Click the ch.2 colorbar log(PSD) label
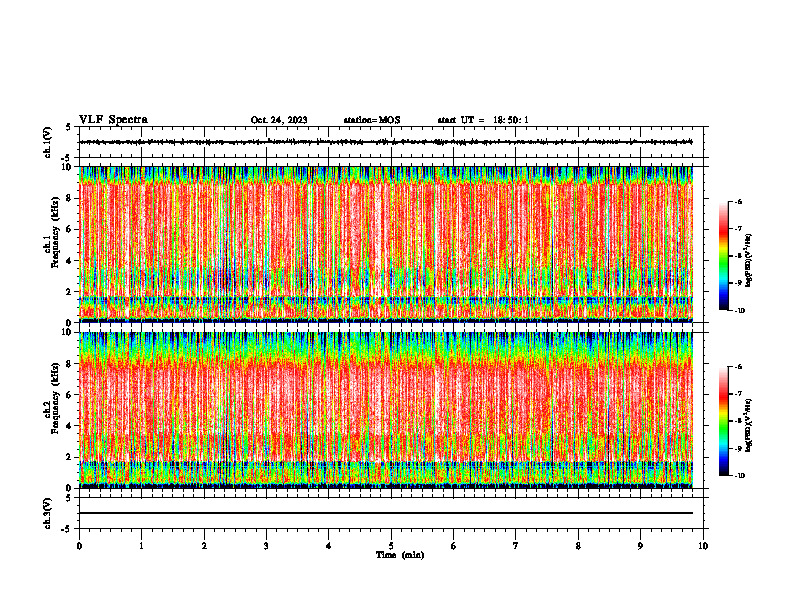 click(749, 426)
